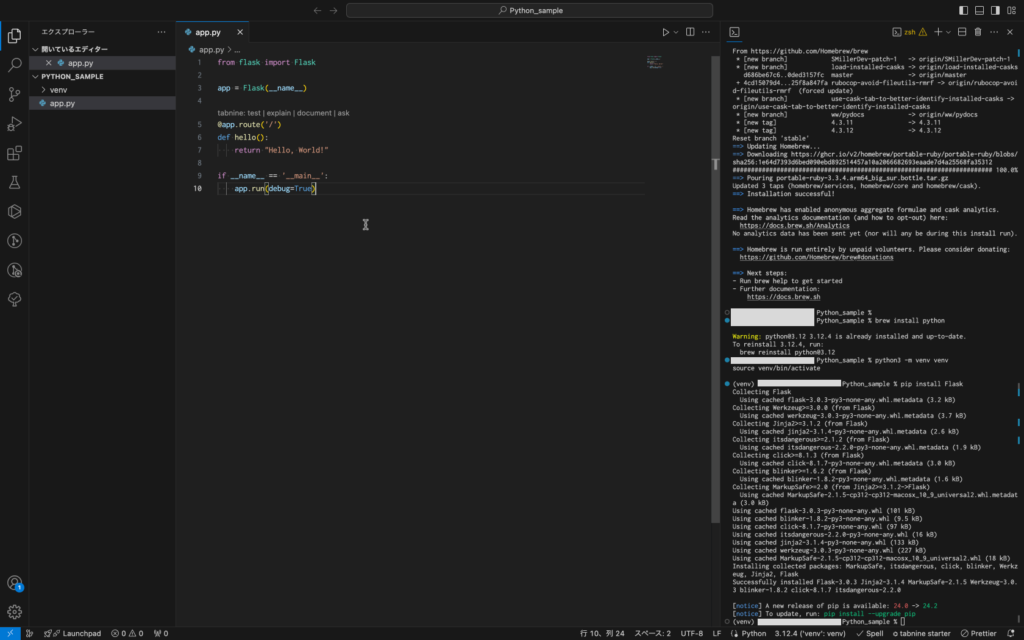Open the new terminal profile dropdown arrow
This screenshot has width=1024, height=640.
click(949, 32)
